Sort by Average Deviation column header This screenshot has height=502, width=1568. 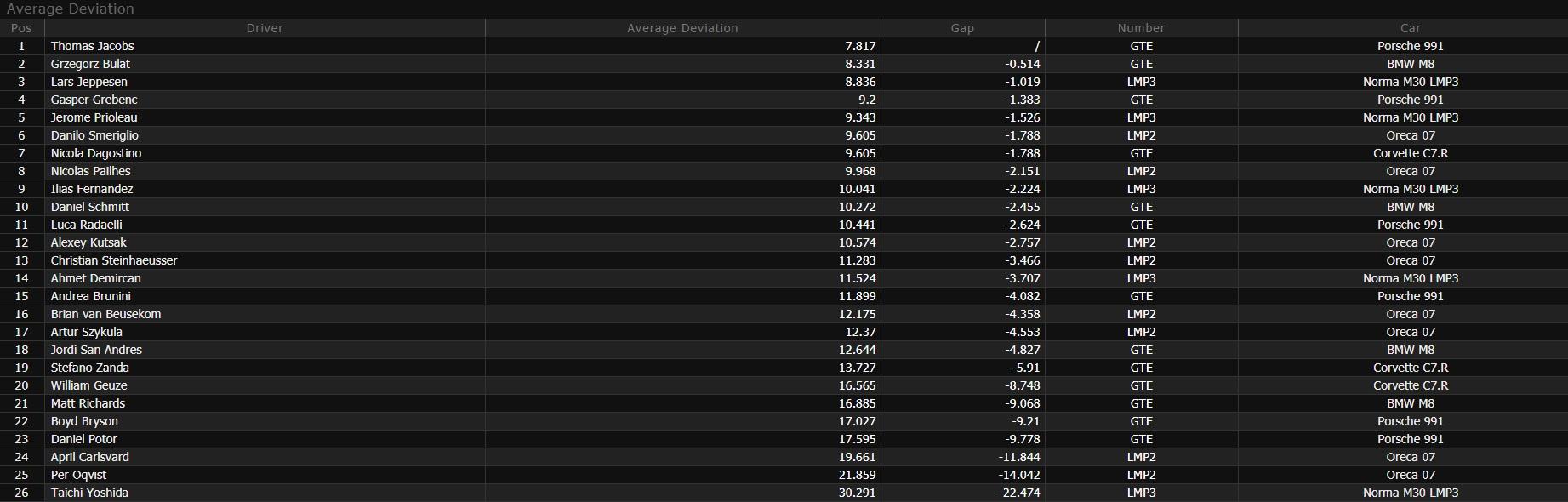(682, 28)
